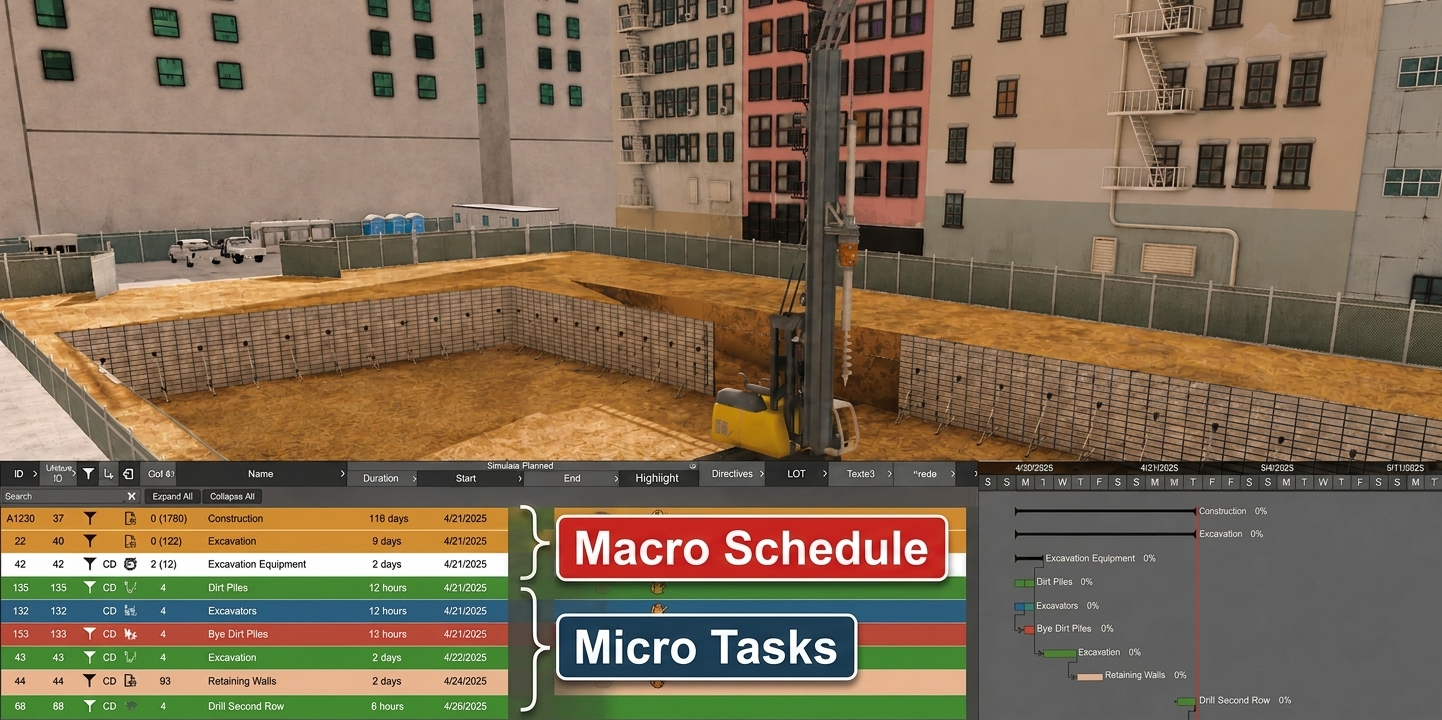Click the Collapse All button
This screenshot has width=1442, height=720.
232,496
